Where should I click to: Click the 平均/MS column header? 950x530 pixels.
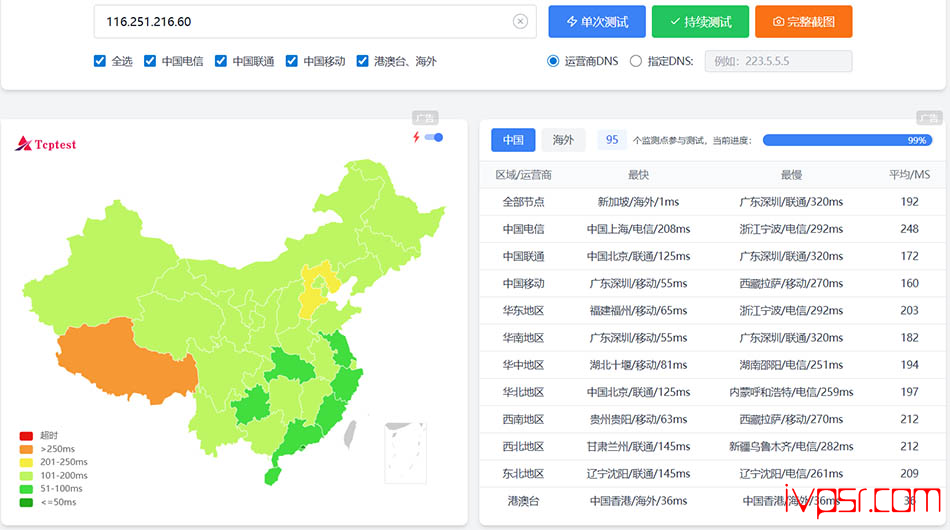click(909, 175)
